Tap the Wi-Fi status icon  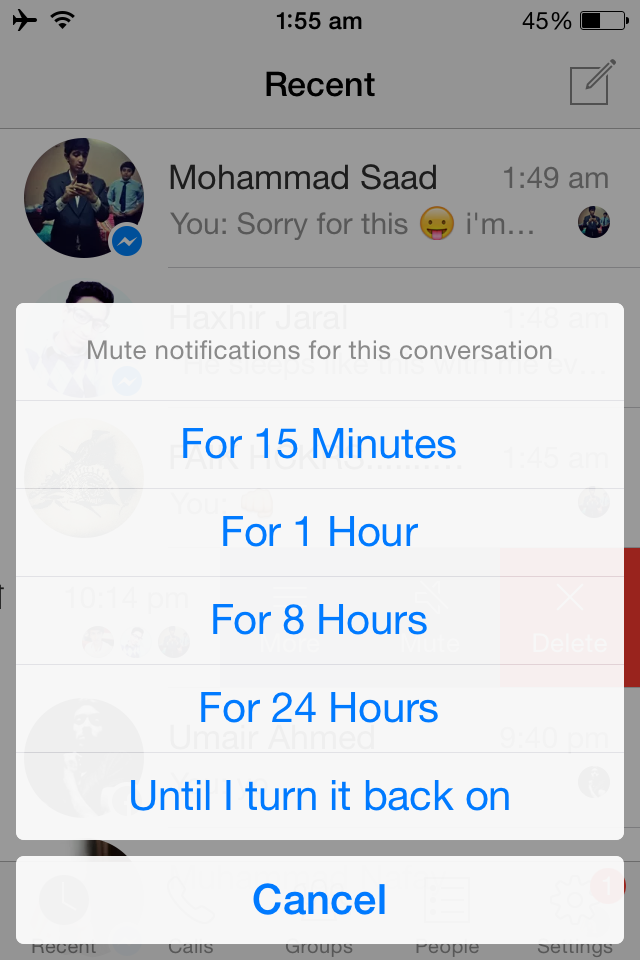pyautogui.click(x=62, y=20)
